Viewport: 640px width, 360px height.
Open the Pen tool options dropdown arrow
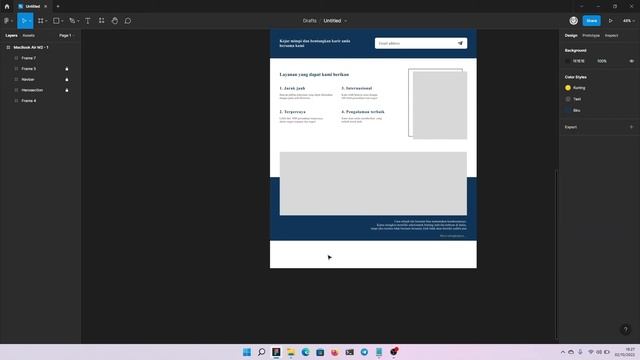tap(78, 21)
